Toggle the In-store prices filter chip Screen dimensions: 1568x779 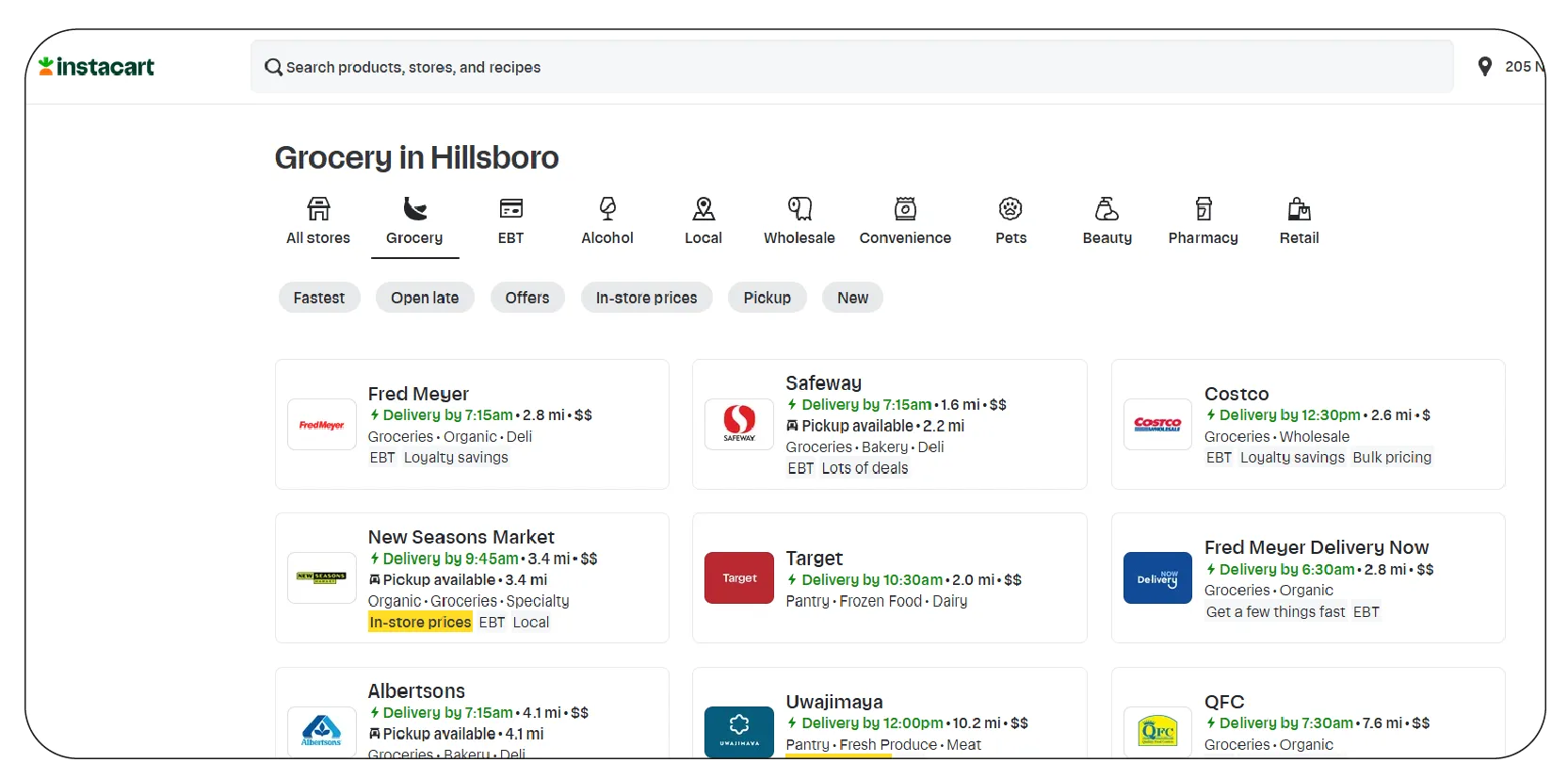646,298
